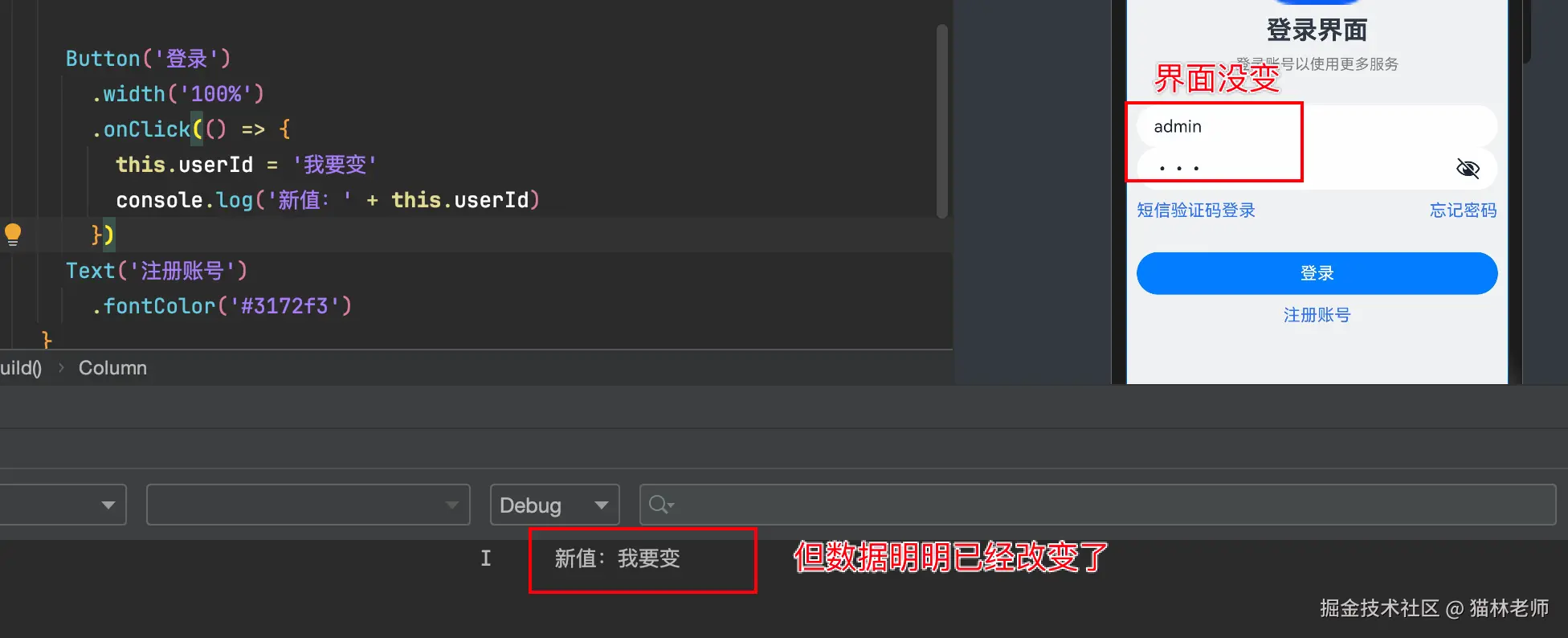Click the search magnifier icon in log filter

pyautogui.click(x=660, y=505)
